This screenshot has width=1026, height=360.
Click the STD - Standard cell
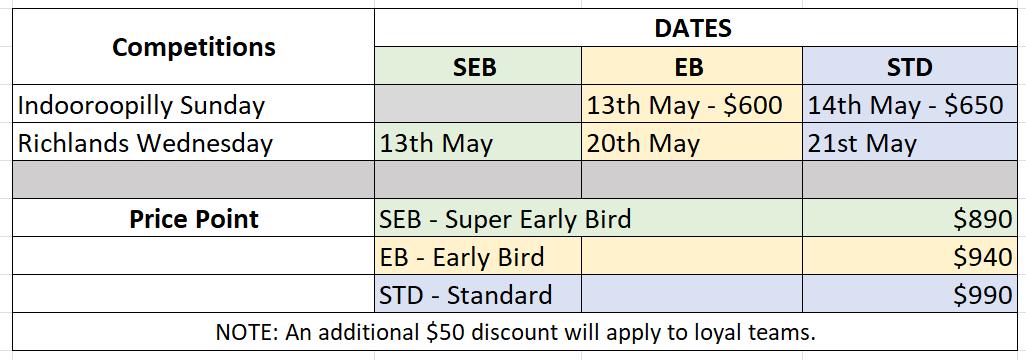tap(478, 293)
